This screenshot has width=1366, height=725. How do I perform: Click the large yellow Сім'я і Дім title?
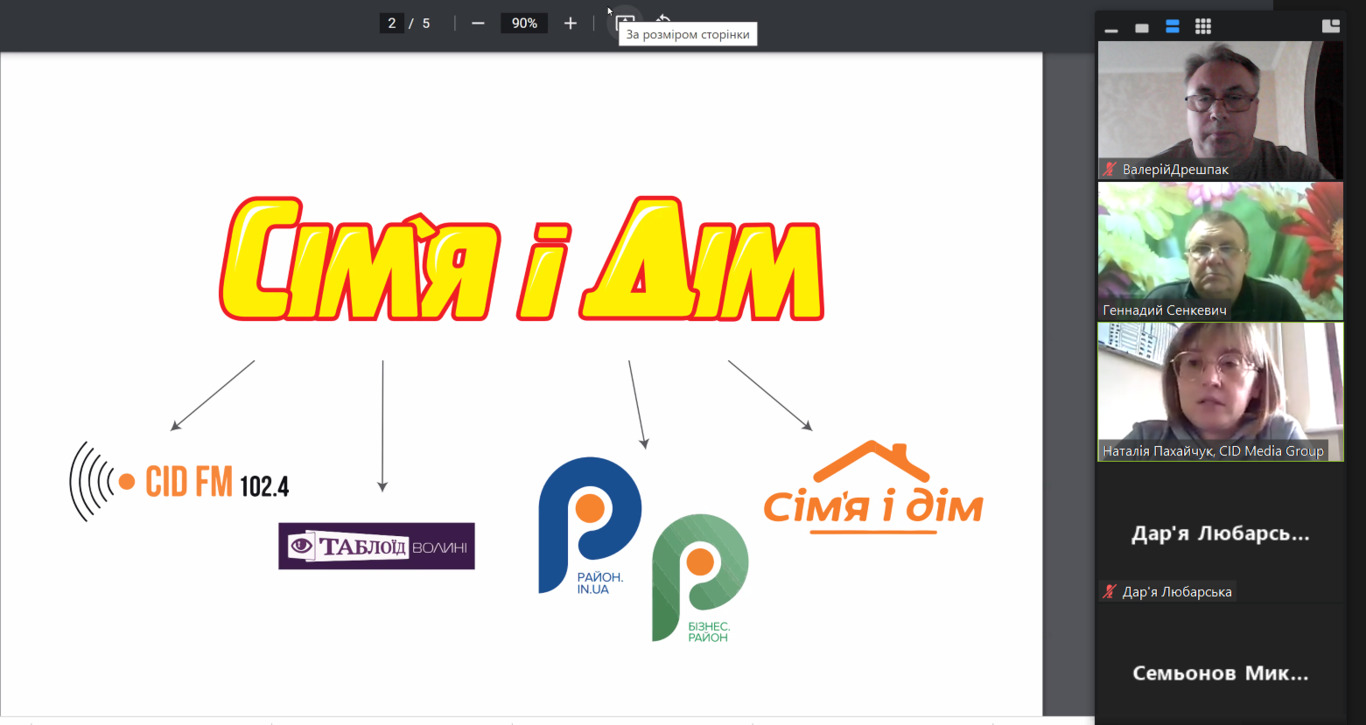521,258
